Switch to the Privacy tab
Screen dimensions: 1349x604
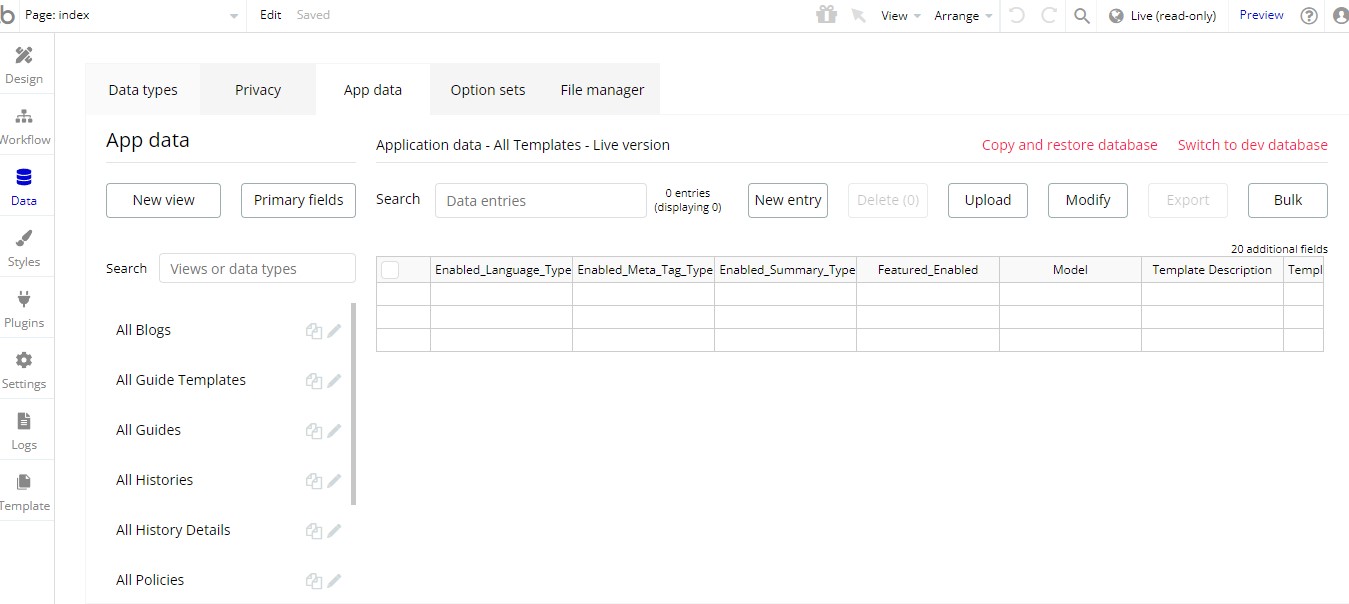click(258, 90)
